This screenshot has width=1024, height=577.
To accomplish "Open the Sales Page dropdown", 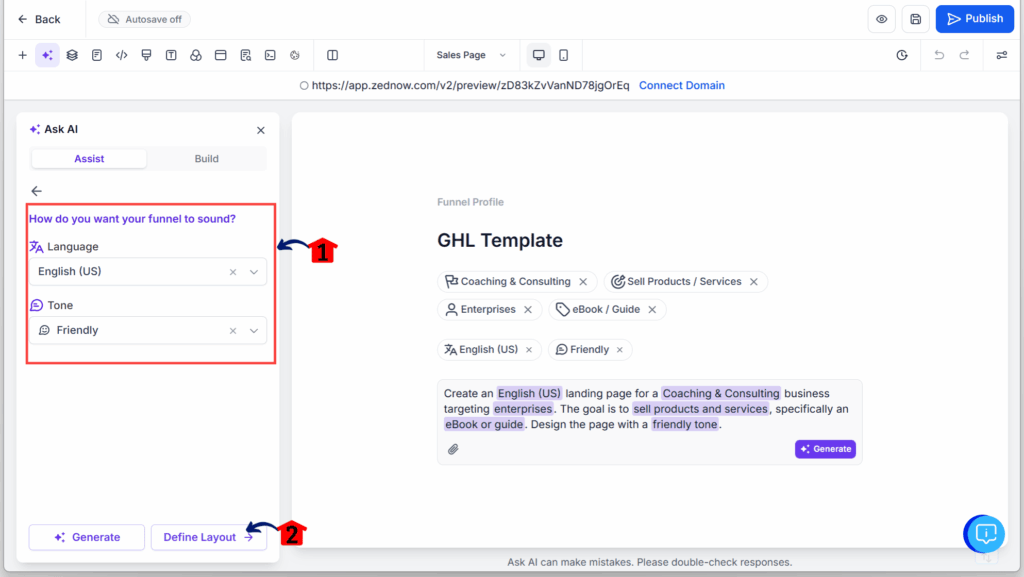I will (x=470, y=55).
